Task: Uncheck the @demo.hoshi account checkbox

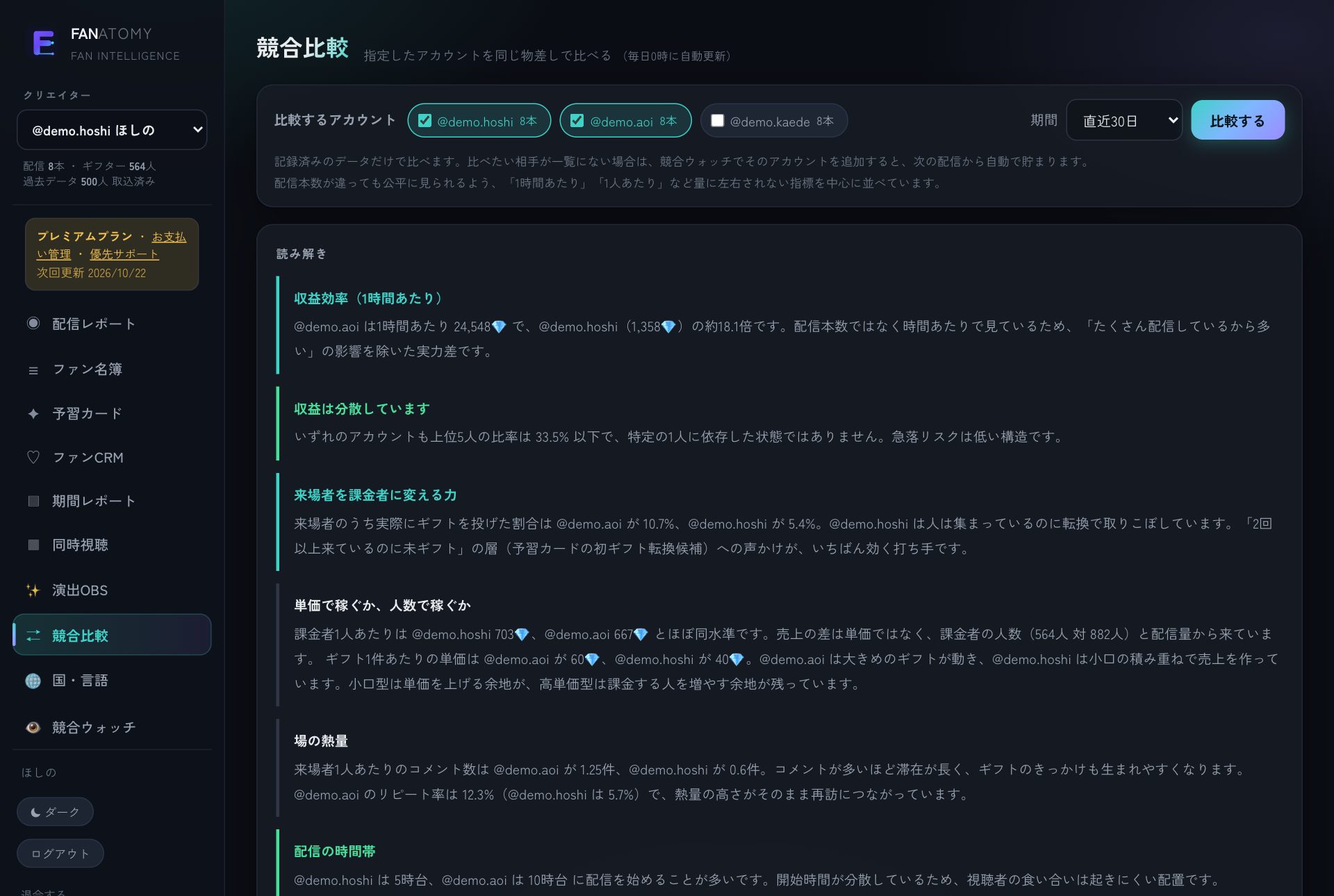Action: point(425,121)
